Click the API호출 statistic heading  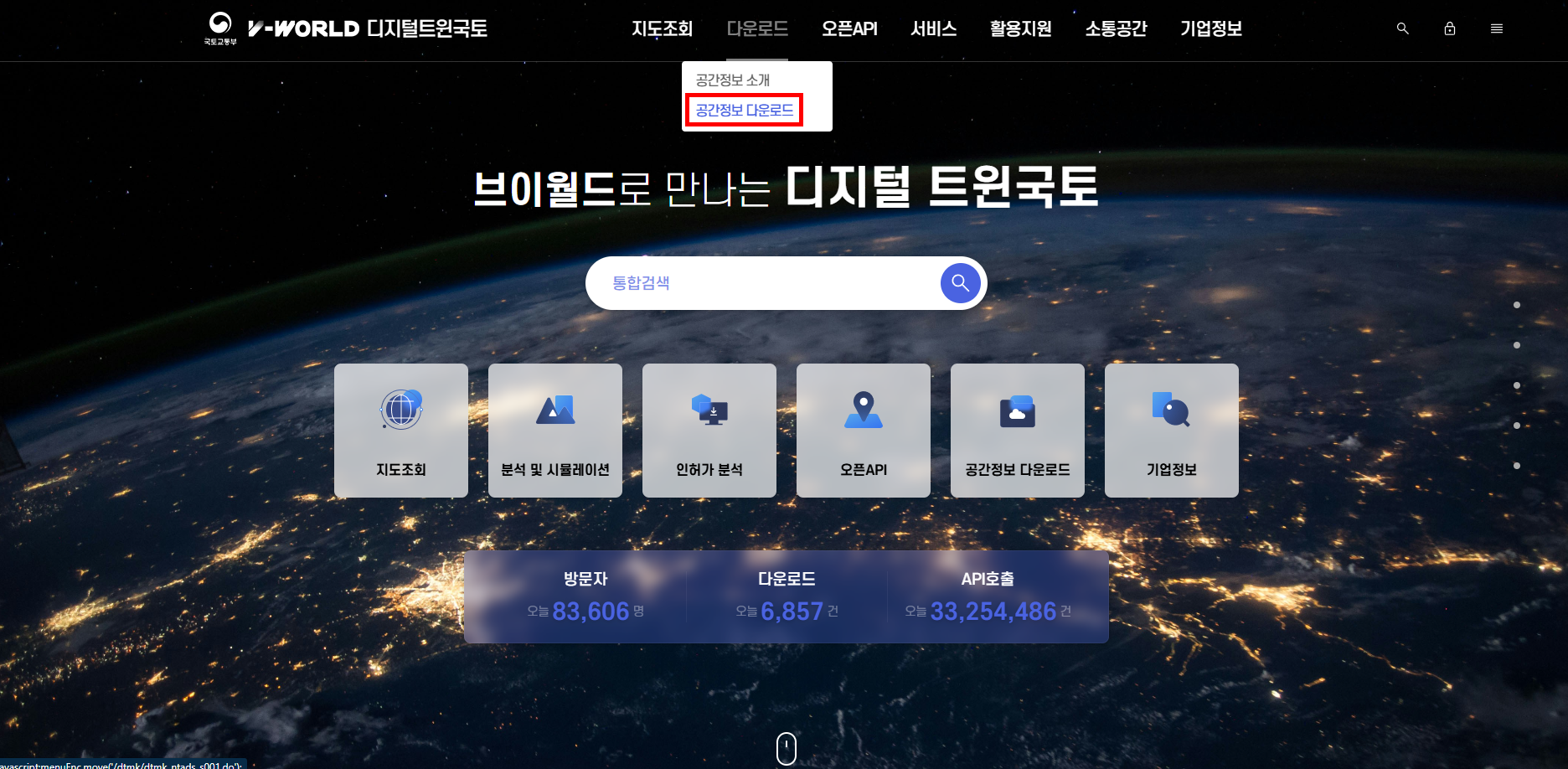click(988, 579)
